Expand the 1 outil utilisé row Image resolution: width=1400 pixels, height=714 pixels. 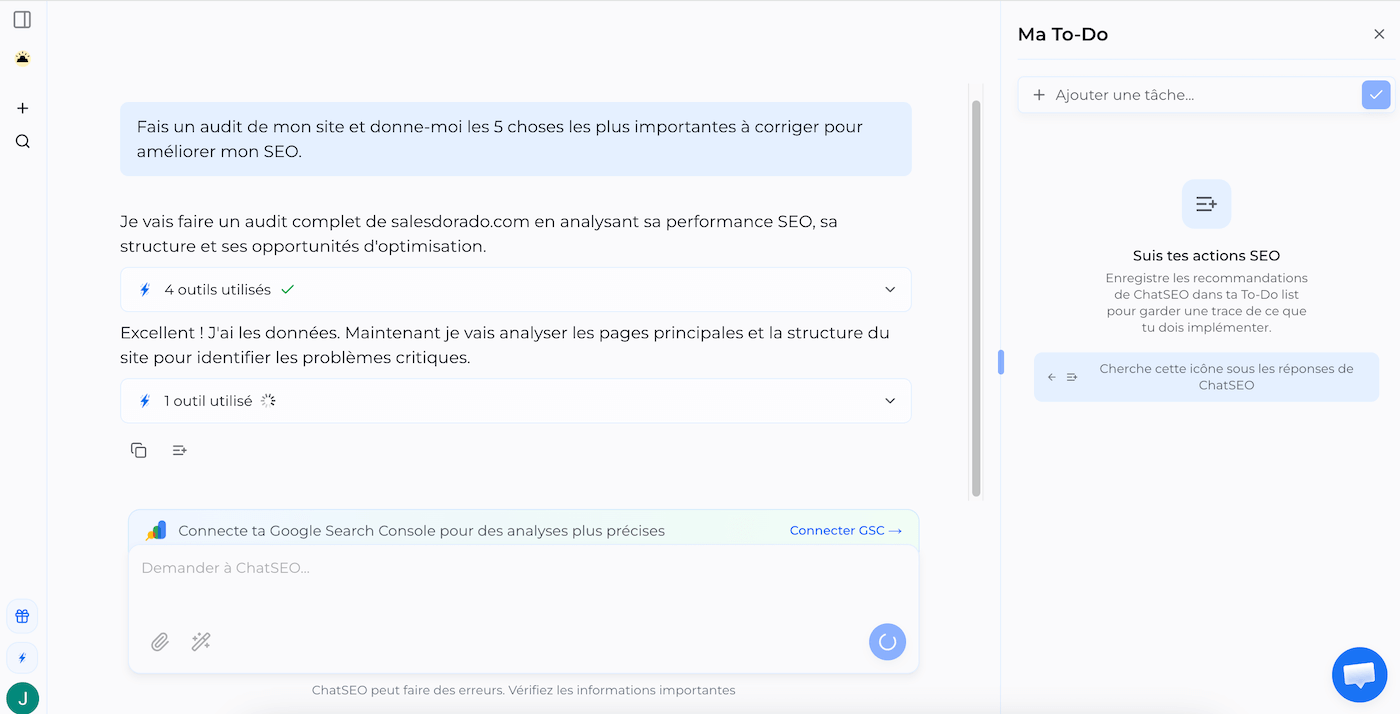pos(515,400)
